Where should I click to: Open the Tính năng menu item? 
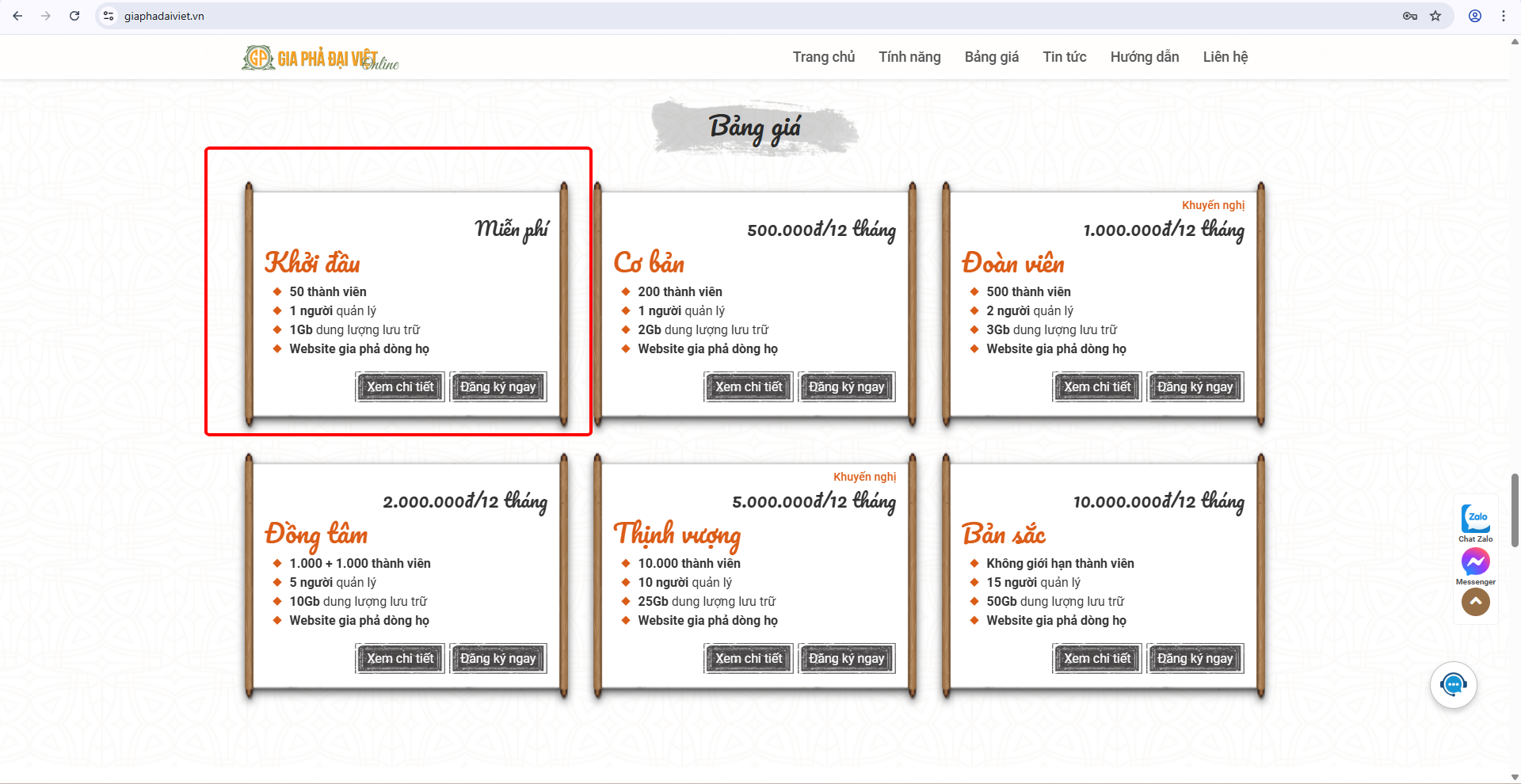tap(909, 56)
